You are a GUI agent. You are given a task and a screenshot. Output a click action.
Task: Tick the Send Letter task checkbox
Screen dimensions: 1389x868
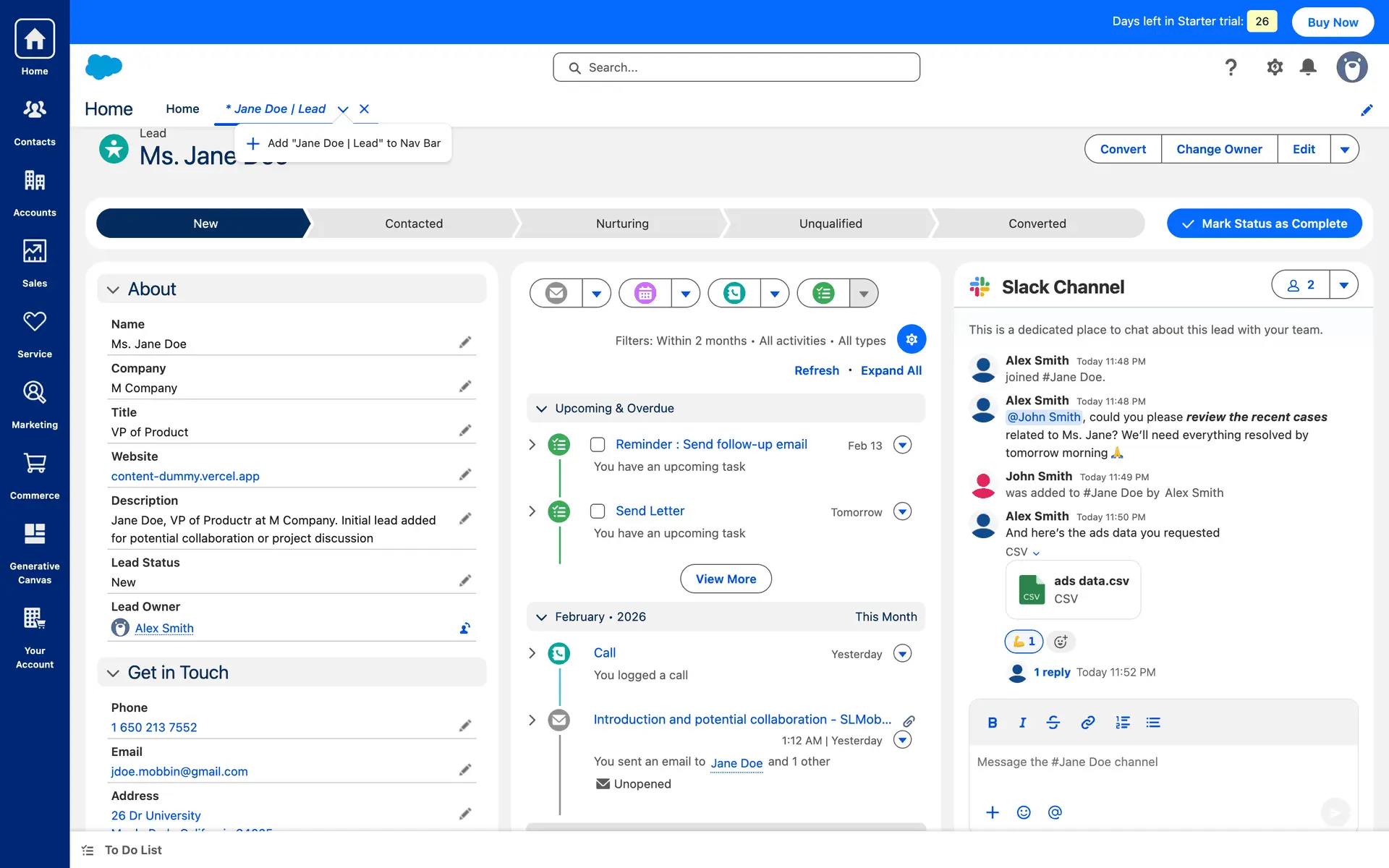click(598, 511)
